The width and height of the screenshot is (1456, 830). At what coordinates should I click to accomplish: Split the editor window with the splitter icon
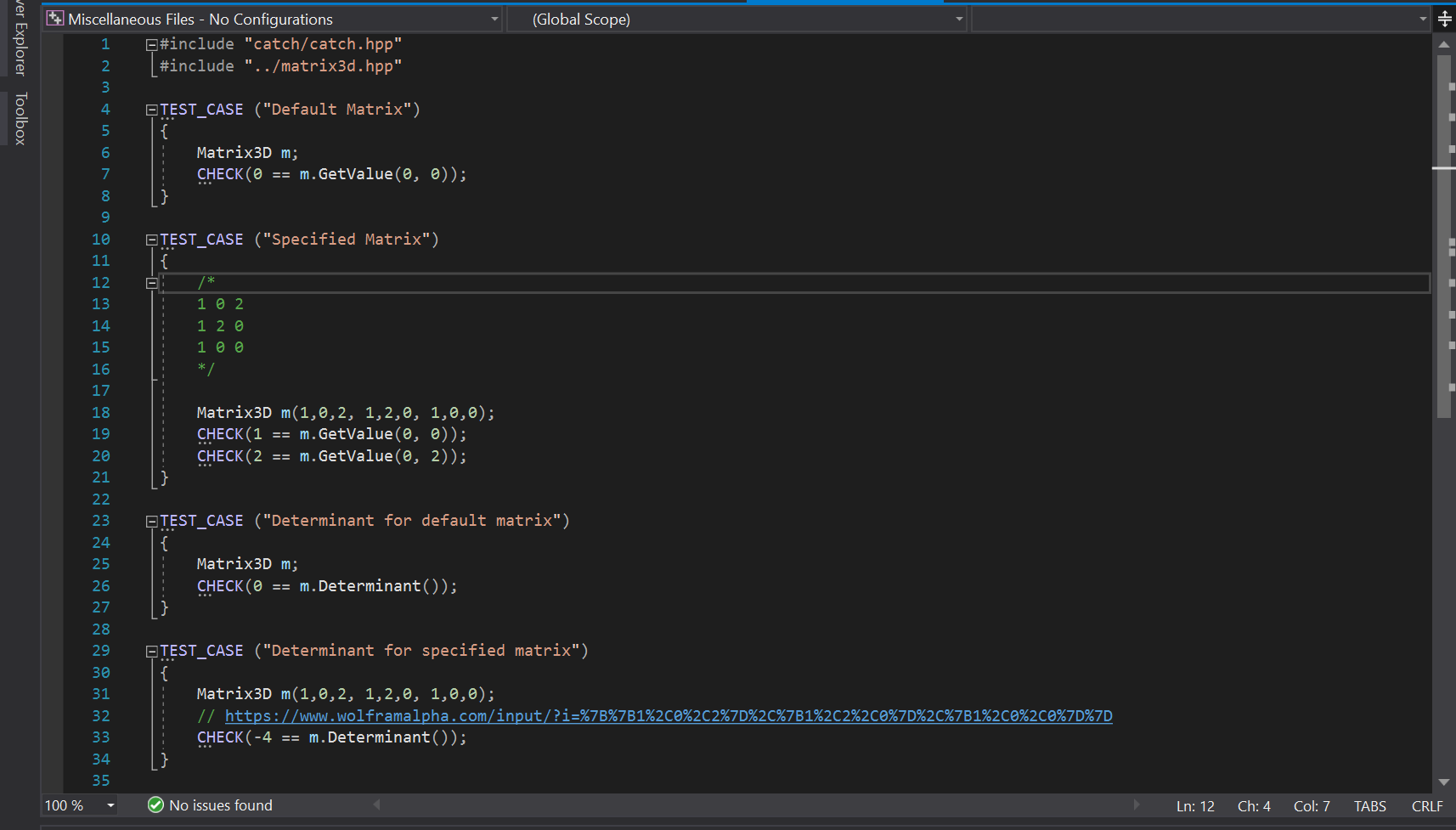coord(1444,19)
